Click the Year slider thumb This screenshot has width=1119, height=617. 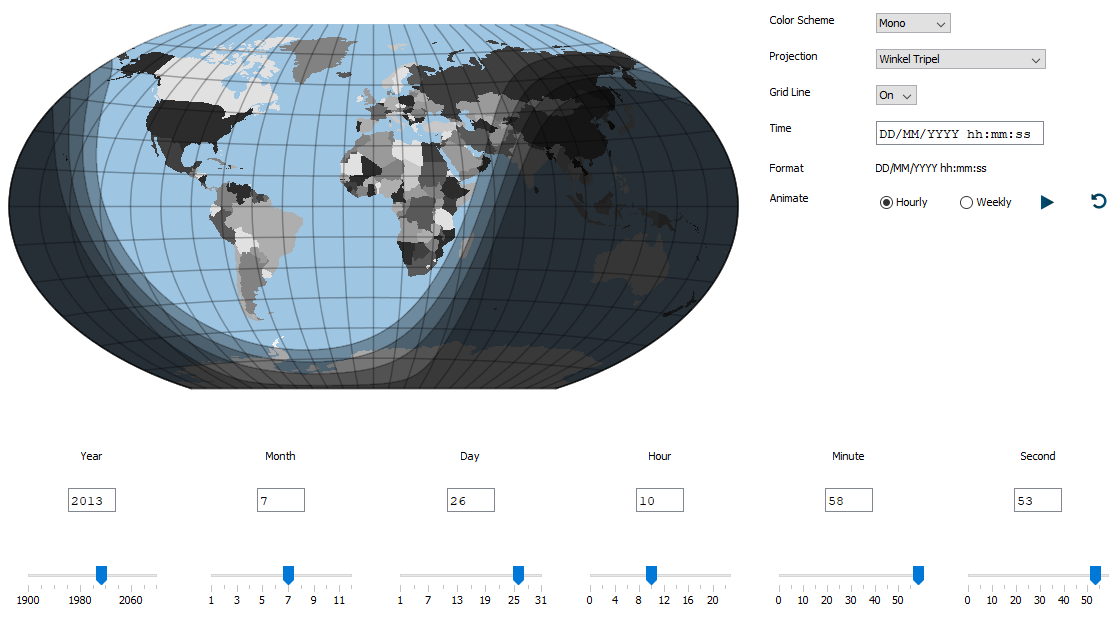pyautogui.click(x=101, y=575)
